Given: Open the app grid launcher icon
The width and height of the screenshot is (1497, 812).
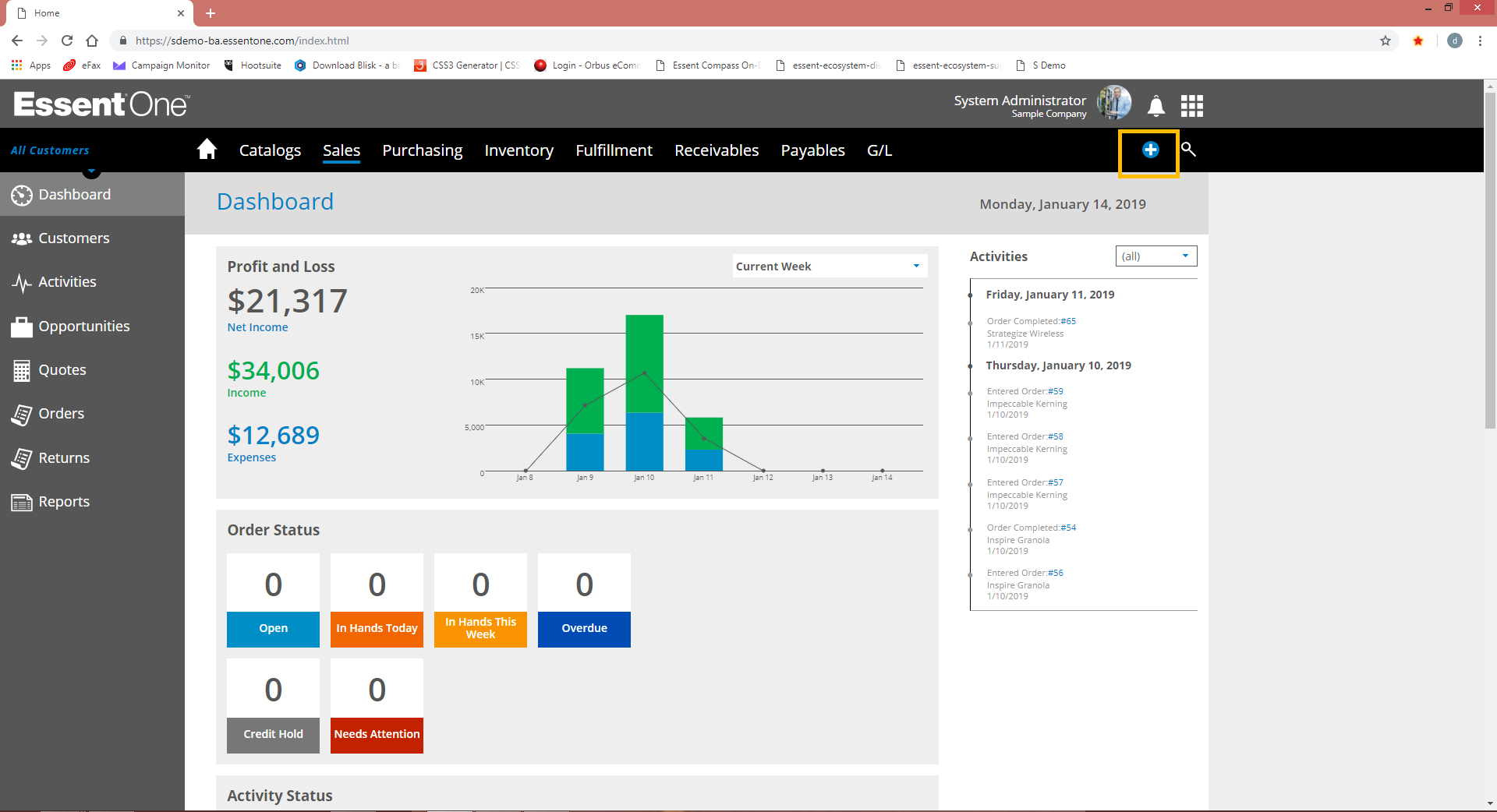Looking at the screenshot, I should (1192, 105).
